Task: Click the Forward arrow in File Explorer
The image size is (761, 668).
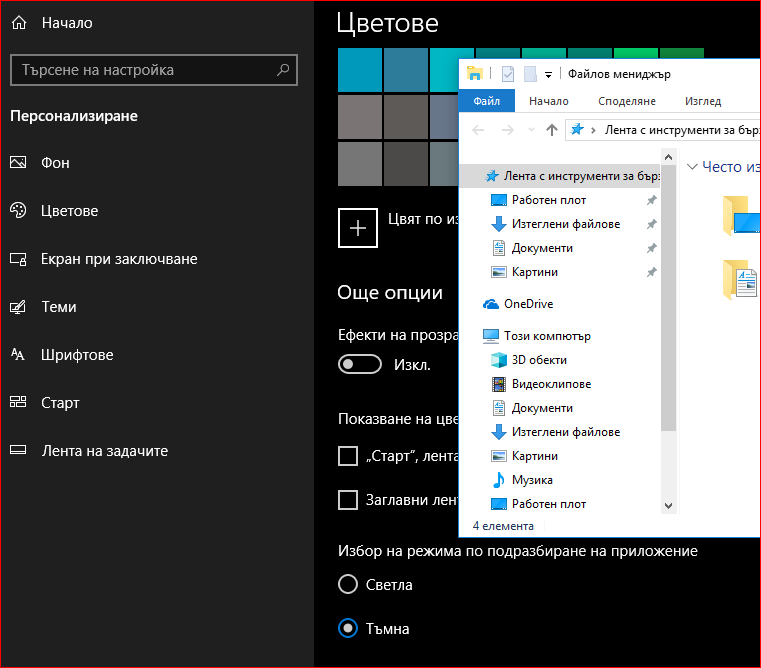Action: tap(508, 130)
